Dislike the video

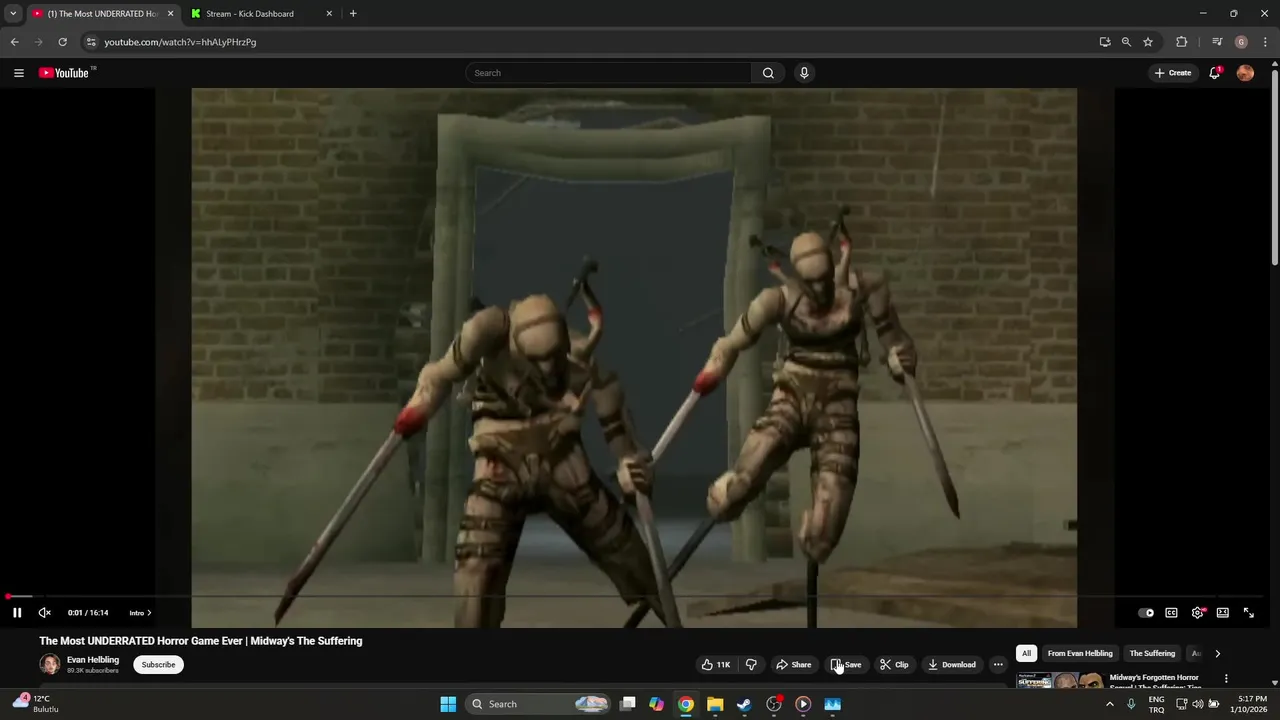751,665
